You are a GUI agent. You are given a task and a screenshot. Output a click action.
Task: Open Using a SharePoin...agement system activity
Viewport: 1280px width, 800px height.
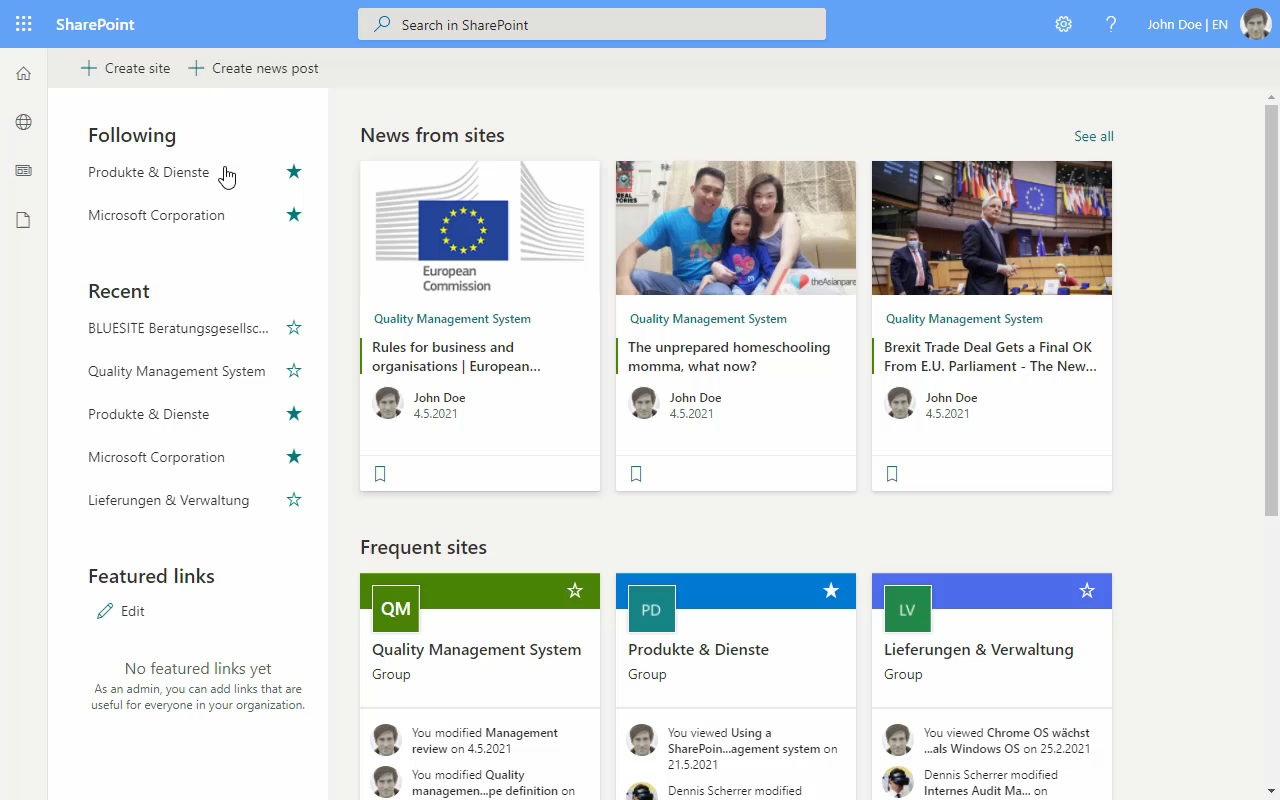[753, 749]
